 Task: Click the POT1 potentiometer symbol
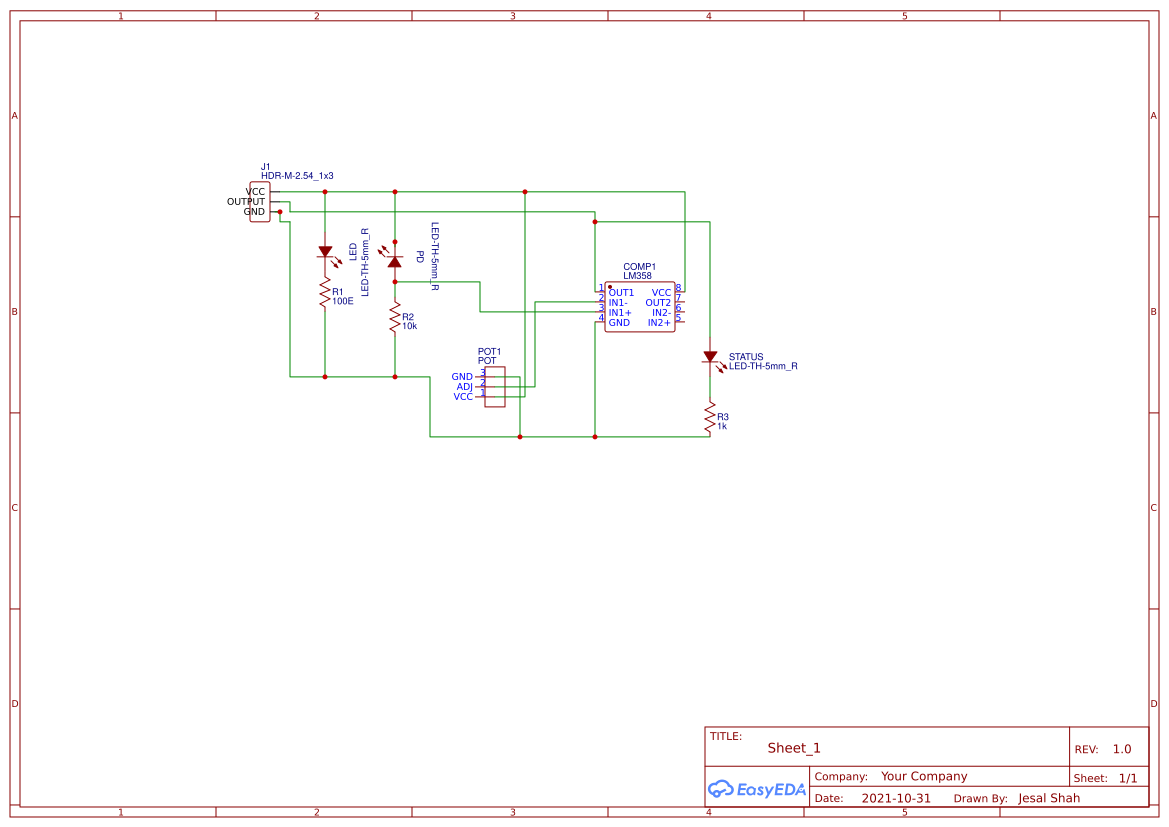[x=495, y=388]
